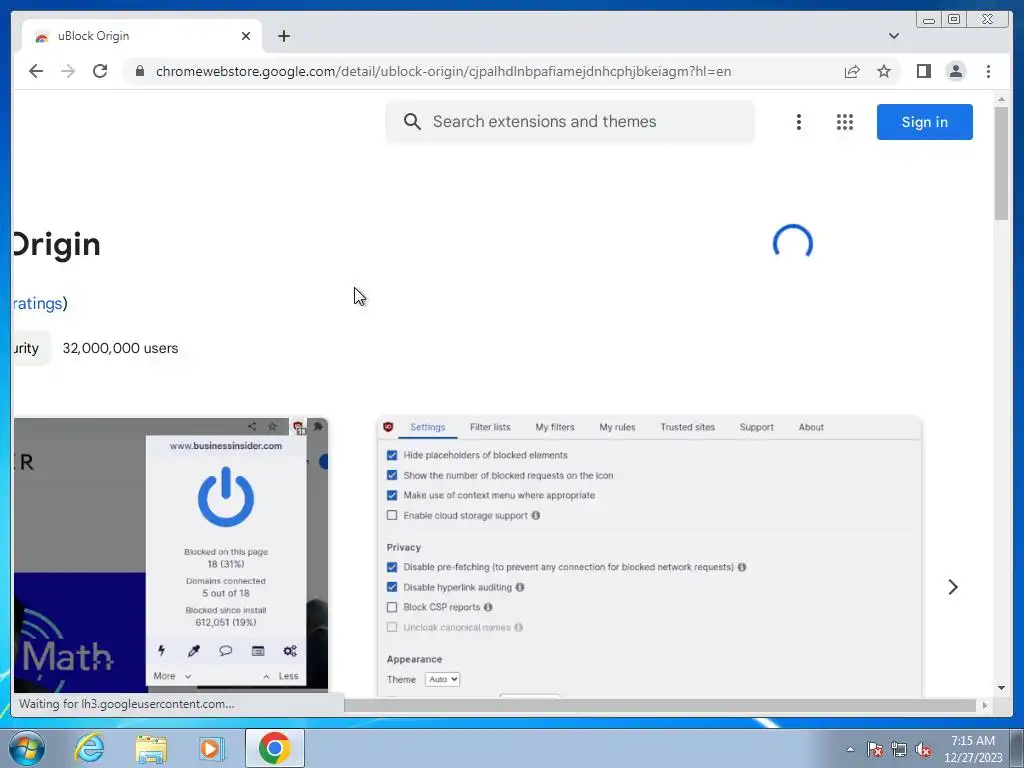
Task: Show the next screenshot with arrow
Action: tap(953, 587)
